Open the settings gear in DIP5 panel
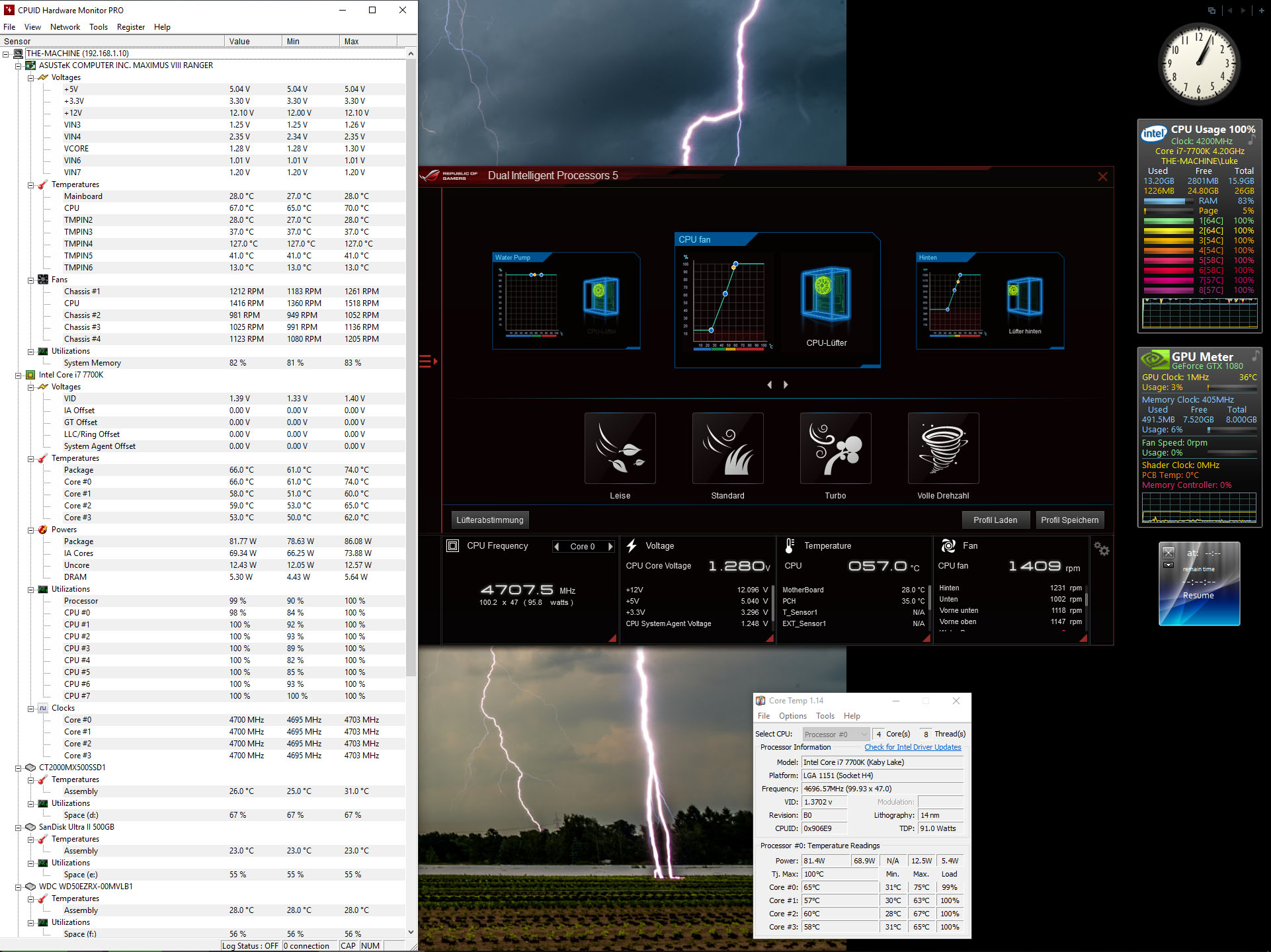The height and width of the screenshot is (952, 1271). [1101, 549]
